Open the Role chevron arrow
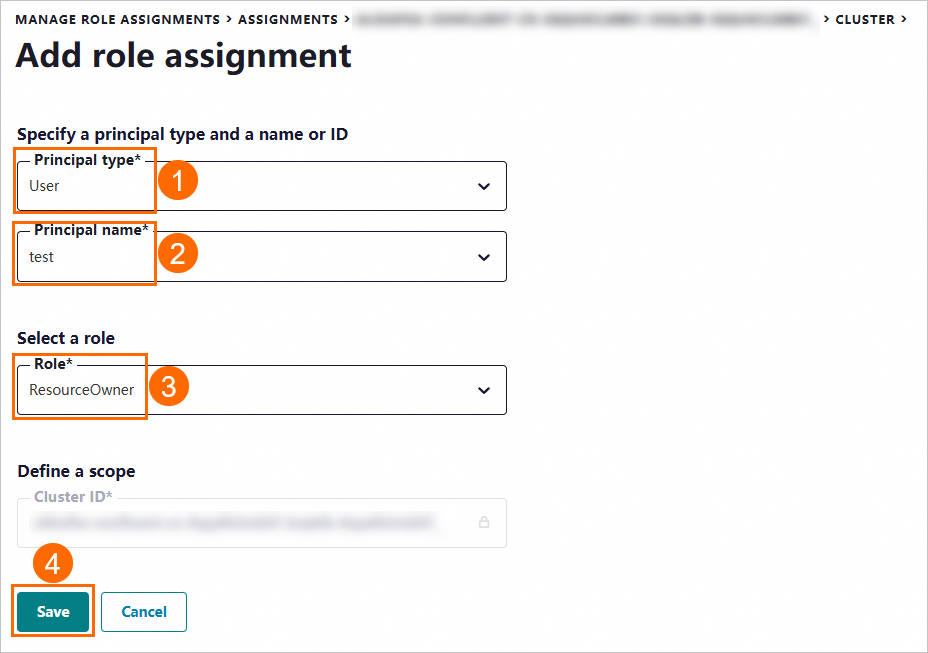This screenshot has height=653, width=928. point(484,390)
